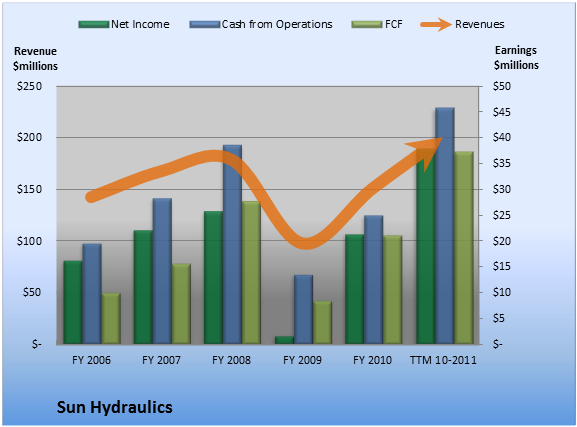
Task: Select the 'Cash from Operations' legend label
Action: click(x=277, y=24)
